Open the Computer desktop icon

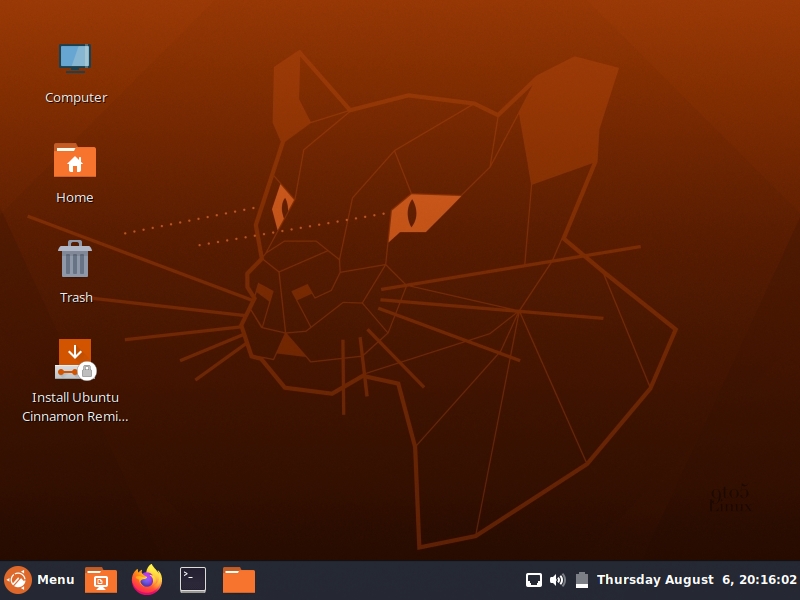[75, 59]
